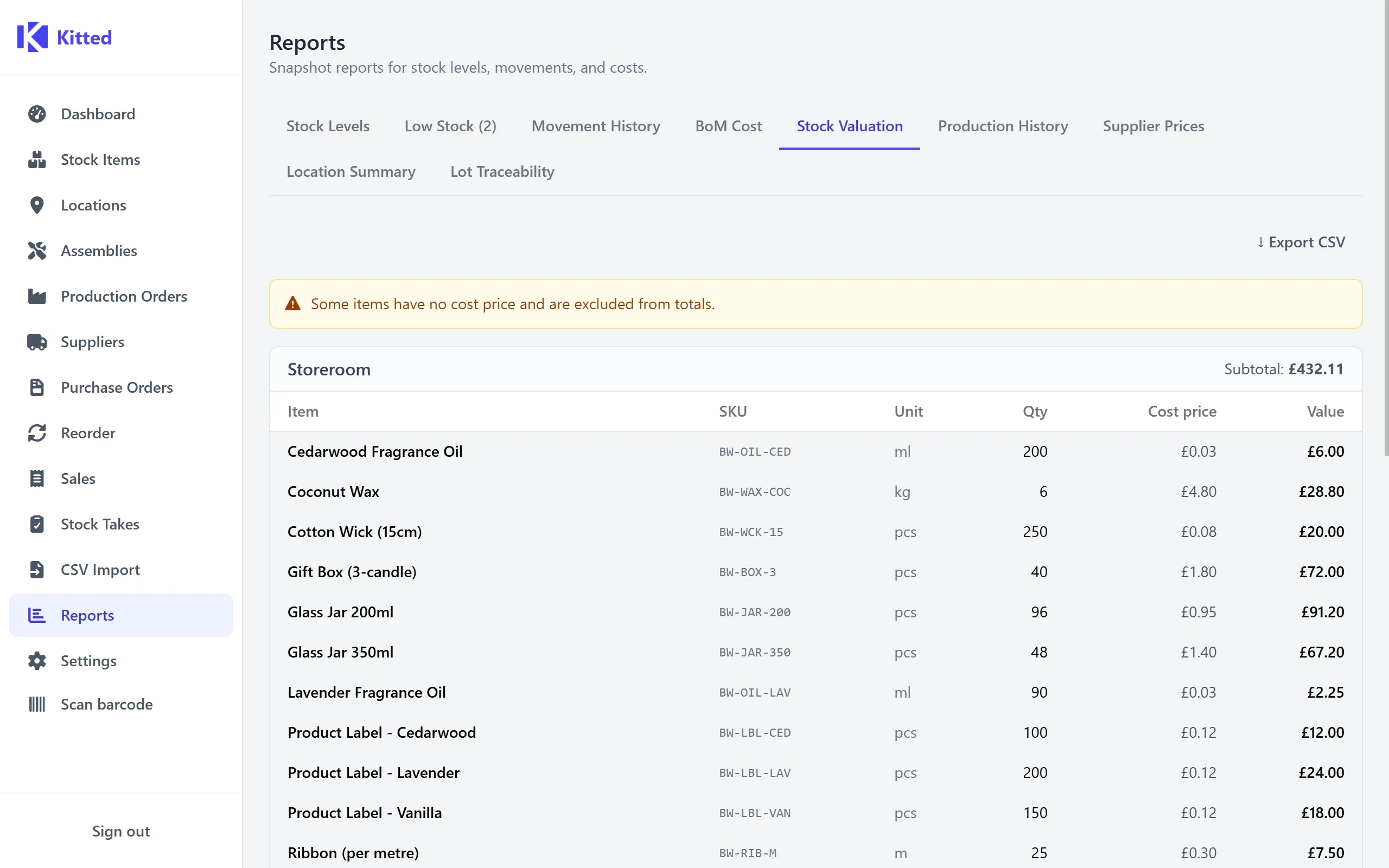
Task: Click Product Label - Cedarwood item name
Action: [381, 732]
